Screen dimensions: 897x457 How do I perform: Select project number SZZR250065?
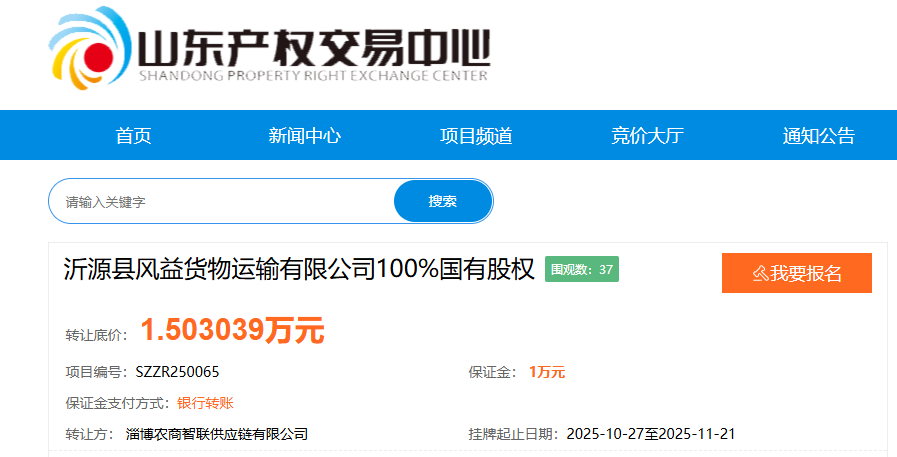click(x=177, y=372)
